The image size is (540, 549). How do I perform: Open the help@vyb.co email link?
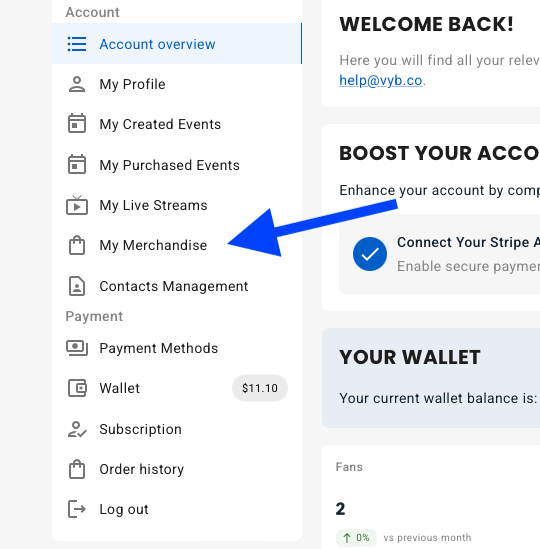(381, 81)
